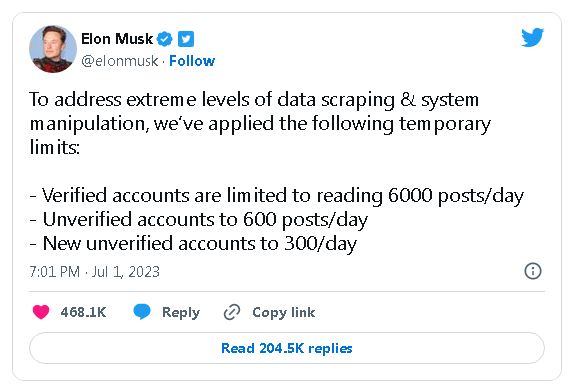Click the blue verified checkmark badge
Viewport: 570px width, 384px height.
[x=165, y=39]
